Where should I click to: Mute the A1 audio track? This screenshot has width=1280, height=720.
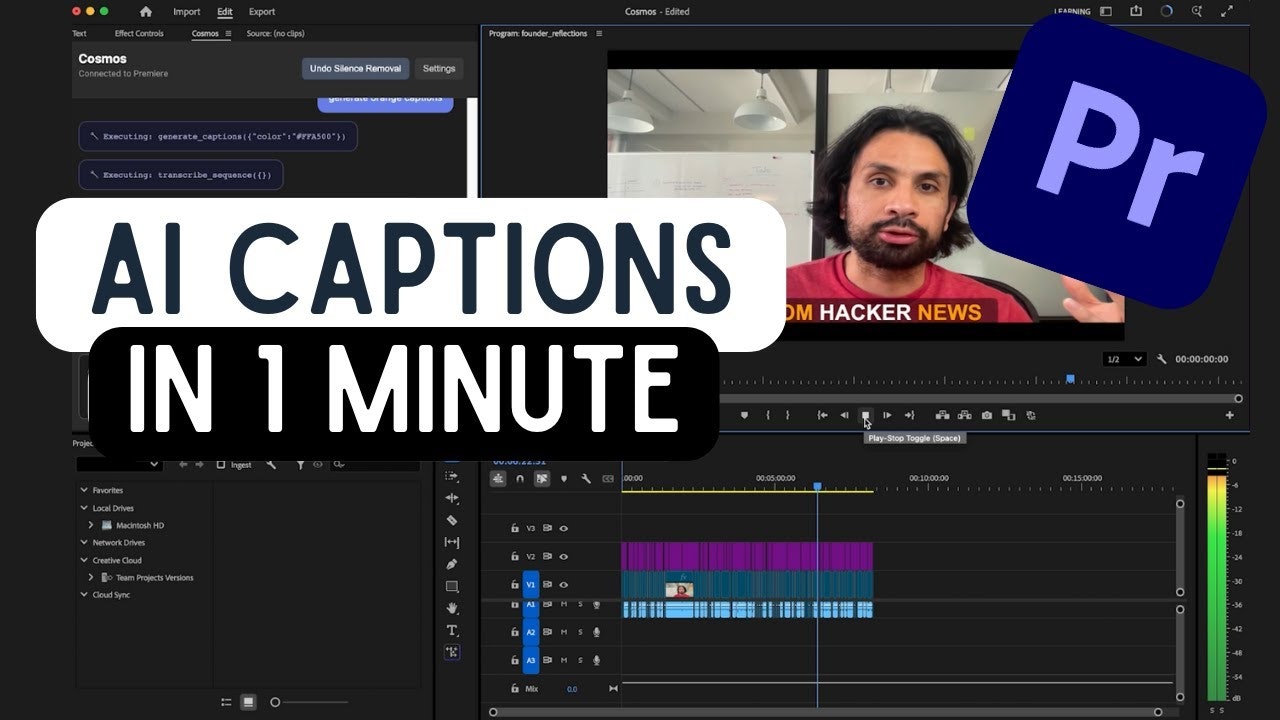(x=564, y=604)
